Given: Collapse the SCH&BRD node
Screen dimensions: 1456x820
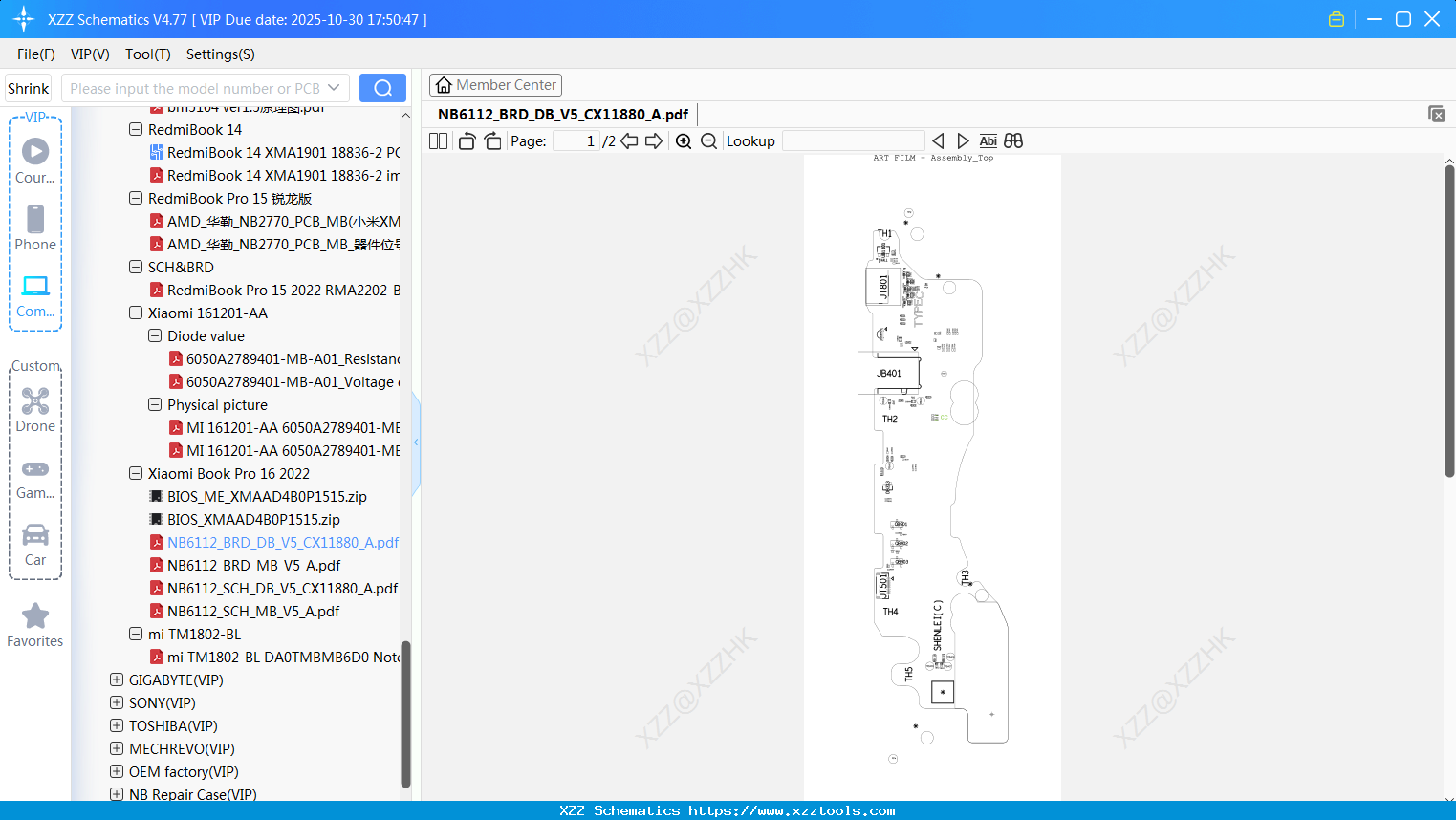Looking at the screenshot, I should point(136,267).
